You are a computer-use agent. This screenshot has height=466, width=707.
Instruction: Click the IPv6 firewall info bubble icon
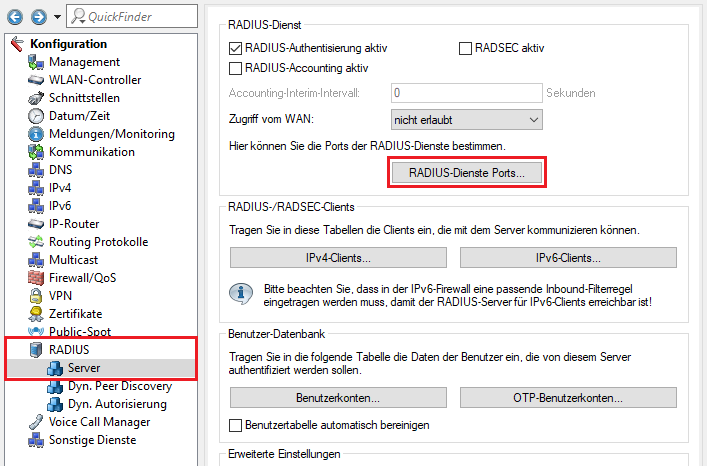coord(241,294)
